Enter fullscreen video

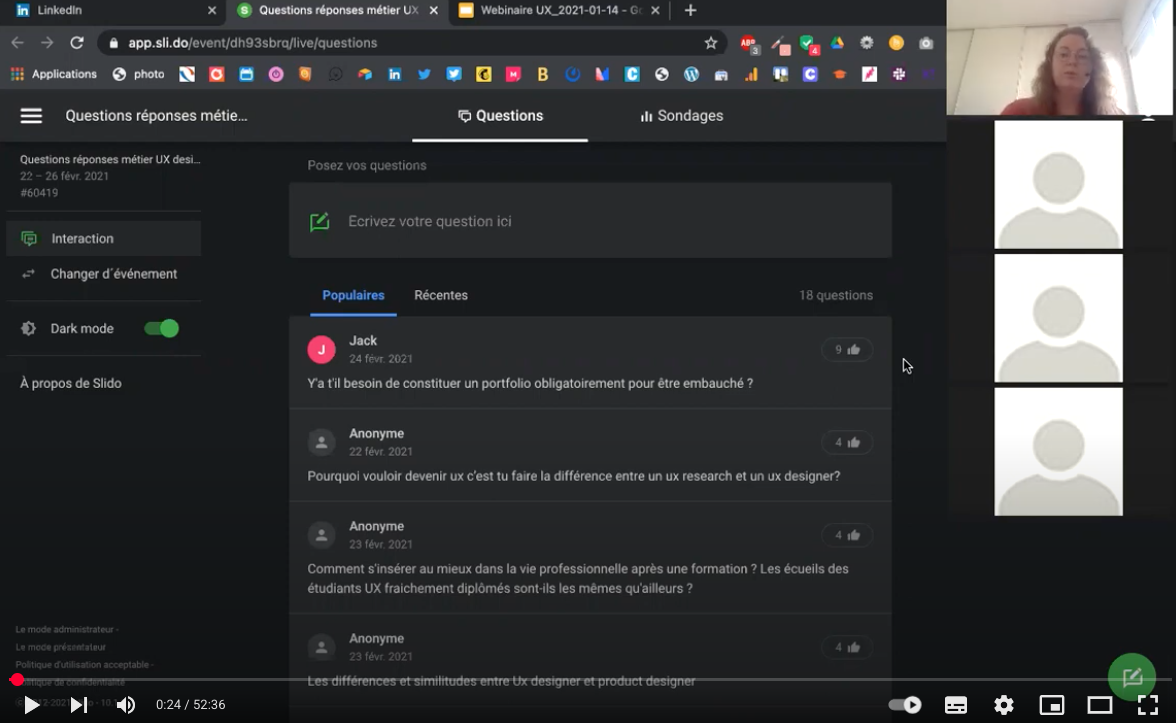click(1148, 704)
